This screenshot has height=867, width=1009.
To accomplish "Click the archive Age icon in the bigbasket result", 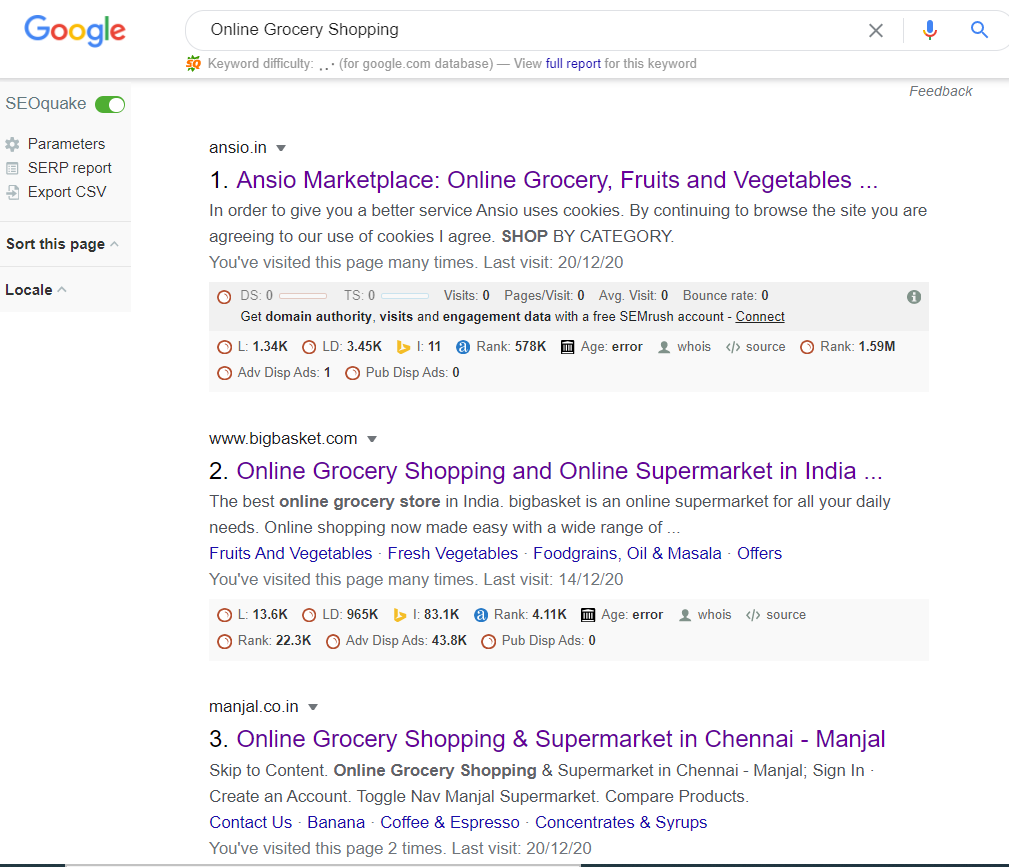I will click(x=588, y=615).
